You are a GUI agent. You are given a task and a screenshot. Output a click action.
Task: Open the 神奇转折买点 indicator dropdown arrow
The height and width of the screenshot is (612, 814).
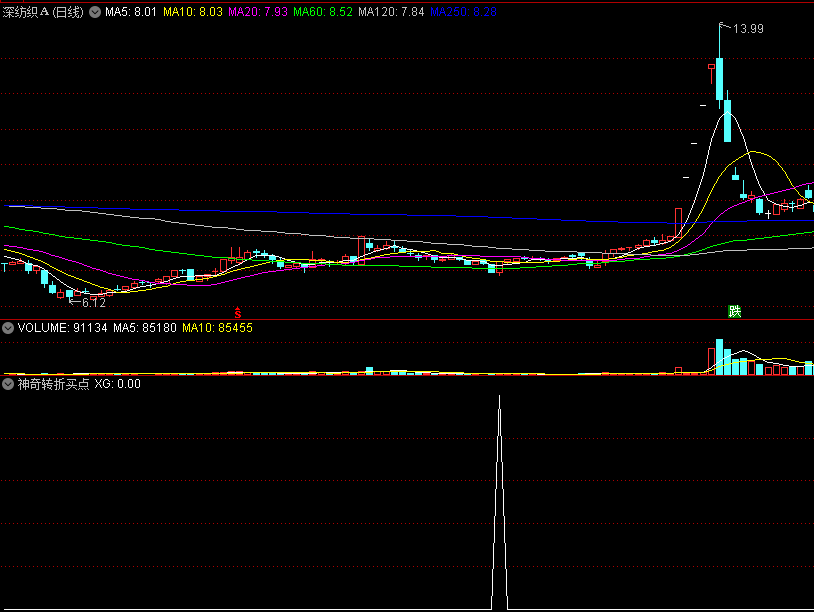tap(8, 384)
